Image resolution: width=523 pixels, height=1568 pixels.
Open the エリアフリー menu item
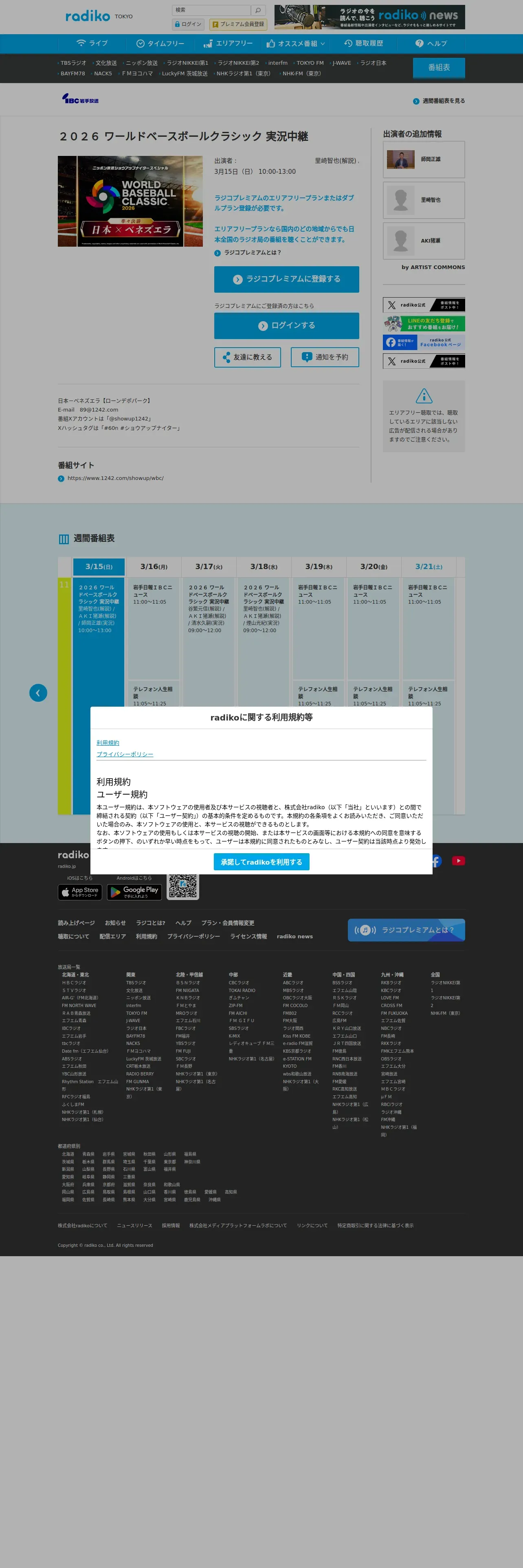228,44
